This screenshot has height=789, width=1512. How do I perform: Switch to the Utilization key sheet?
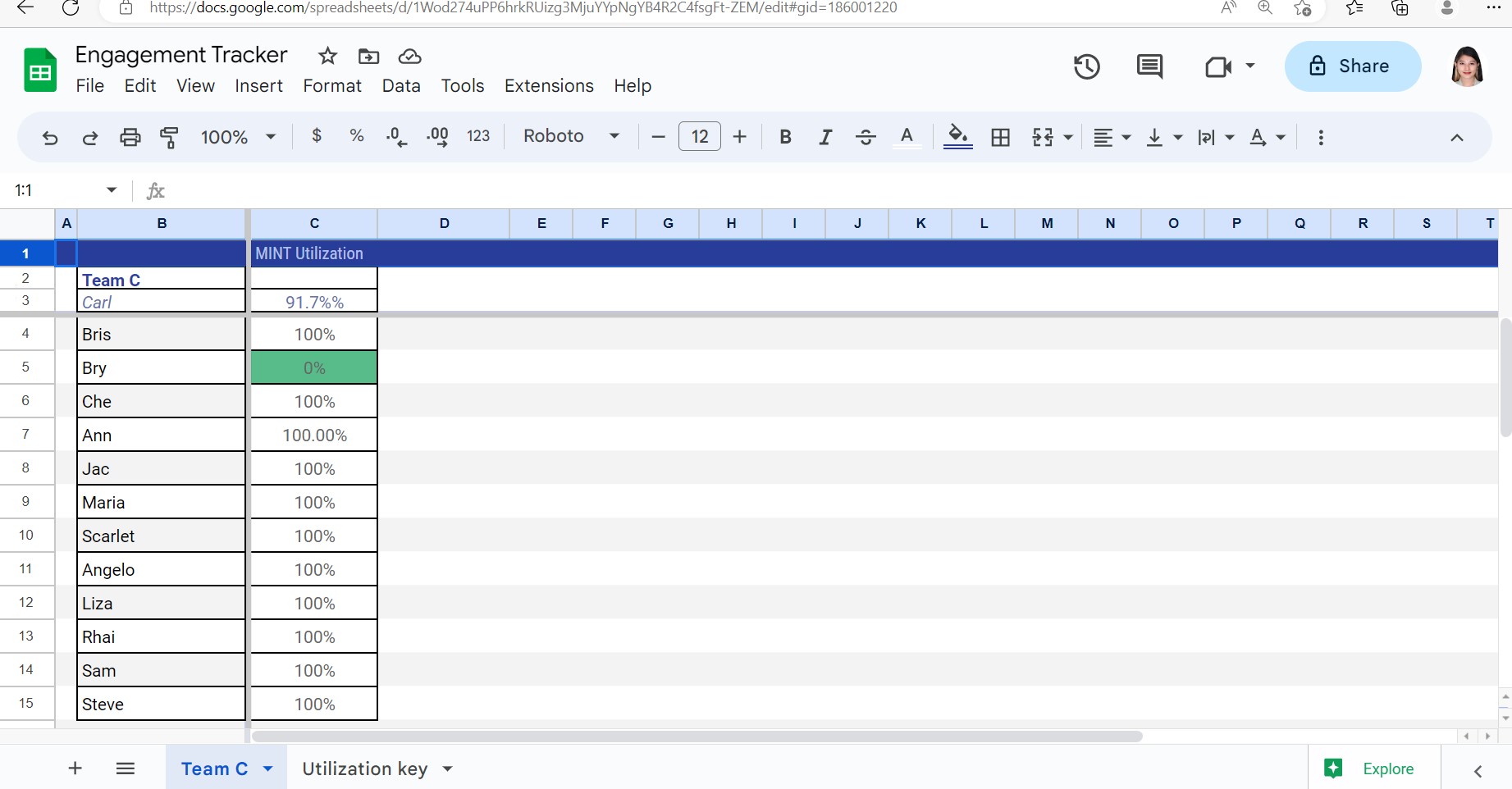coord(365,768)
